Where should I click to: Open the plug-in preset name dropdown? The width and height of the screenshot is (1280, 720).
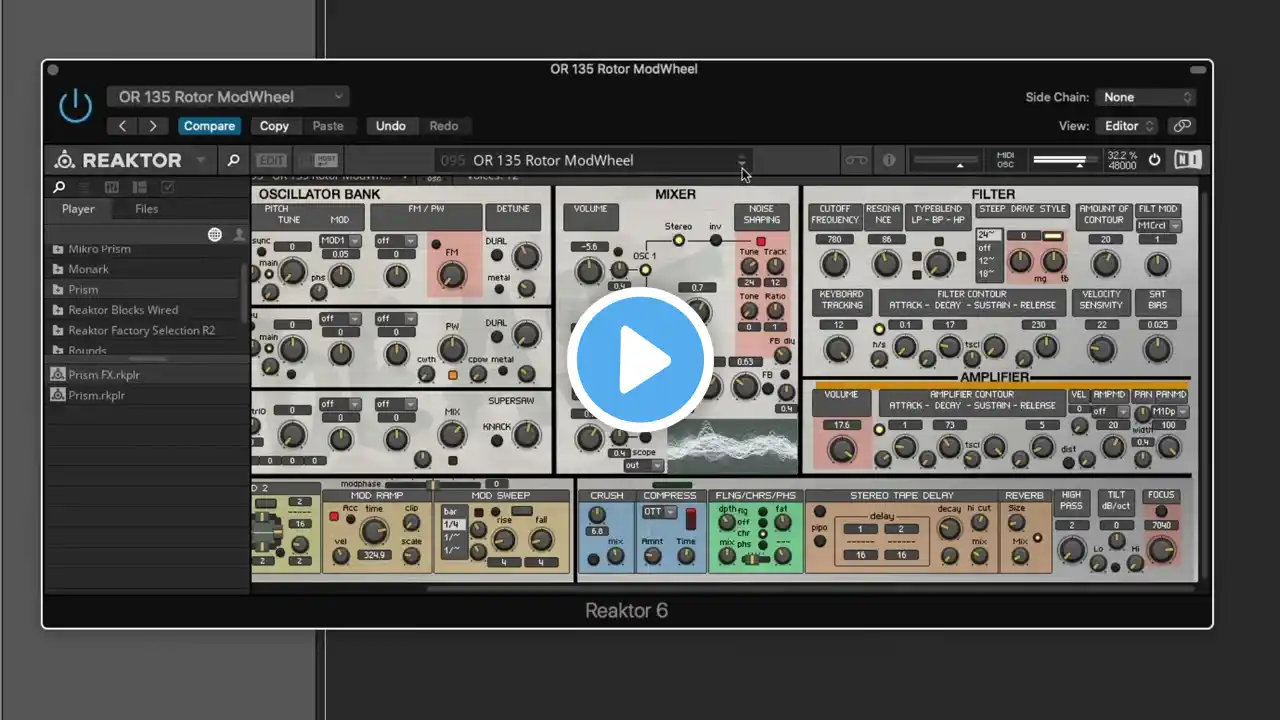(x=228, y=97)
